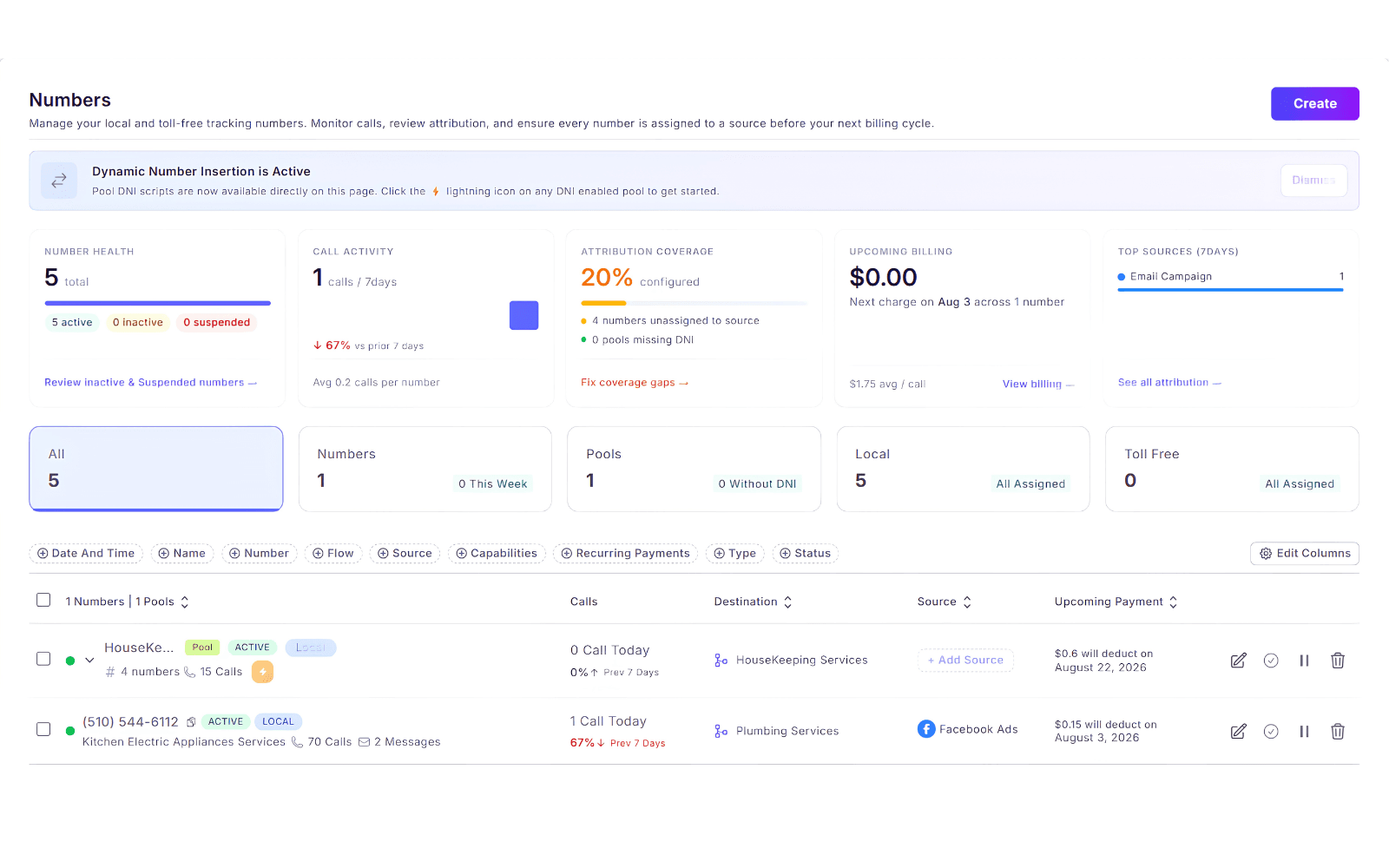Click flow icon beside Plumbing Services
This screenshot has width=1389, height=868.
coord(721,732)
